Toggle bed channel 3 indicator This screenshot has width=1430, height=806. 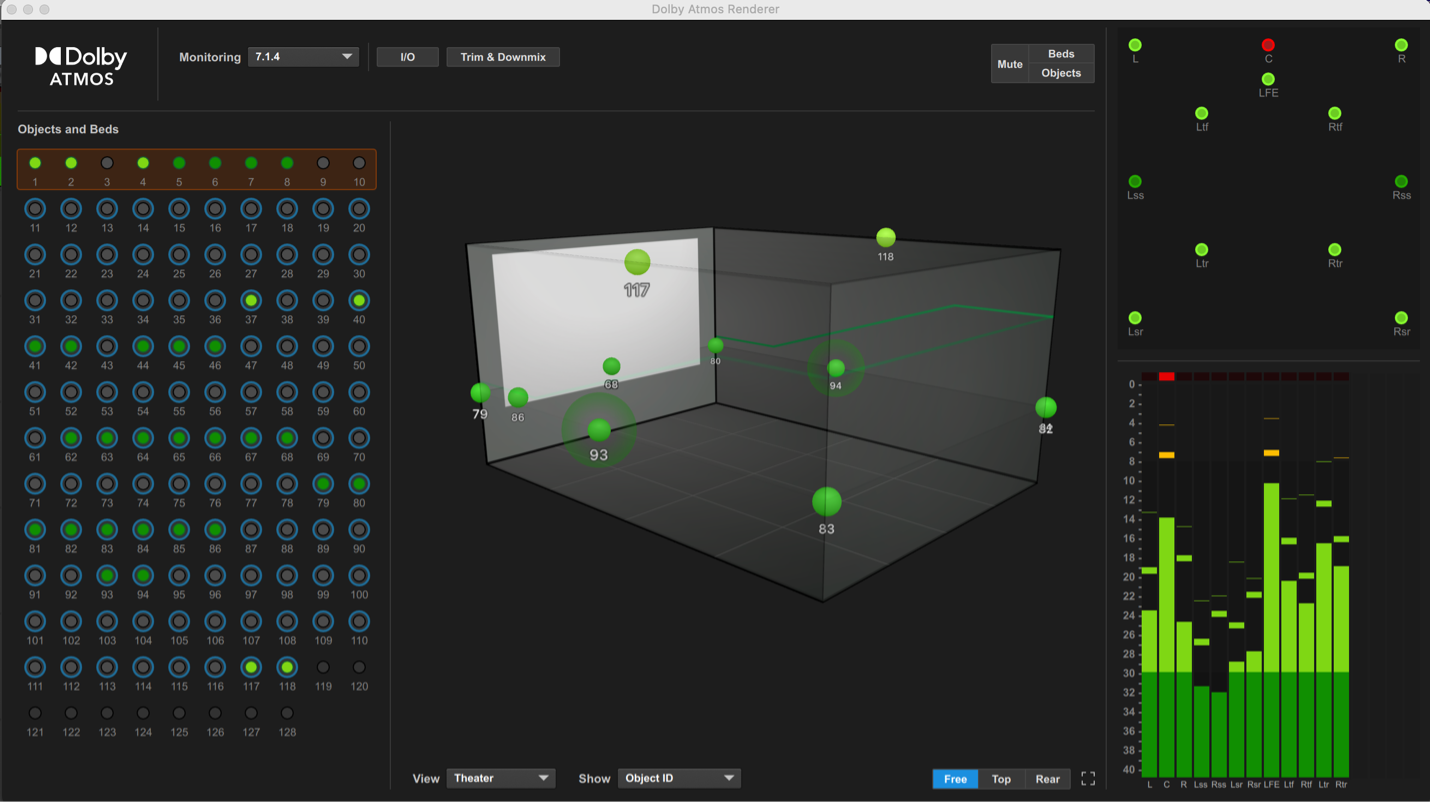(107, 163)
